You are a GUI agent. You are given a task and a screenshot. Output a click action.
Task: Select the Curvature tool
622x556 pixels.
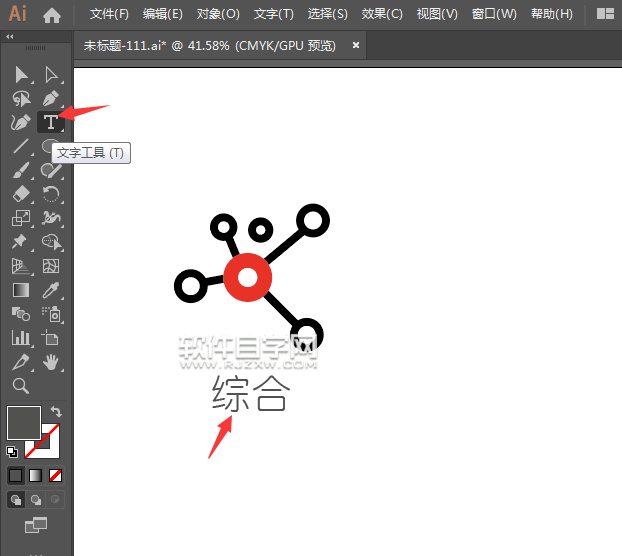pyautogui.click(x=21, y=122)
